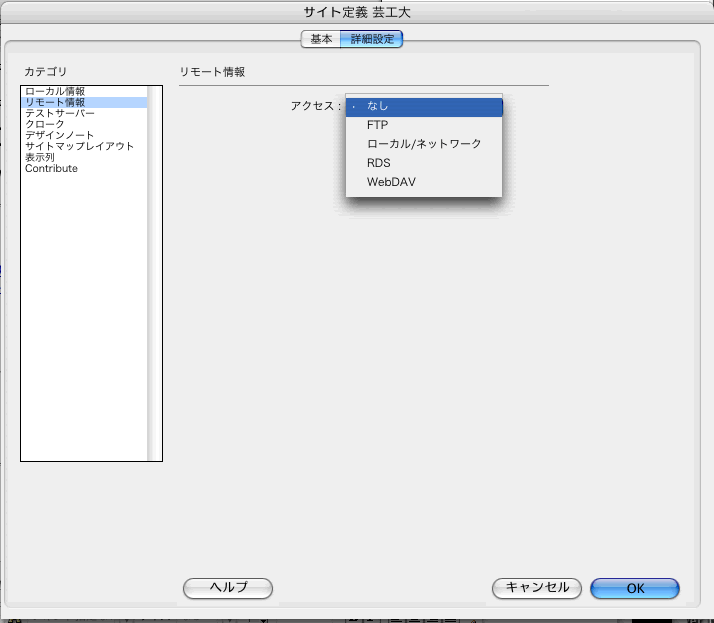Open the テストサーバー category
This screenshot has width=714, height=623.
pyautogui.click(x=84, y=113)
